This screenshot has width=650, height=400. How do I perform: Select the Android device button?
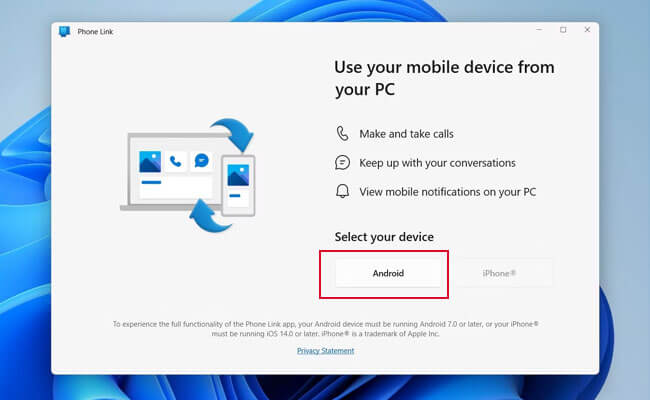click(388, 273)
